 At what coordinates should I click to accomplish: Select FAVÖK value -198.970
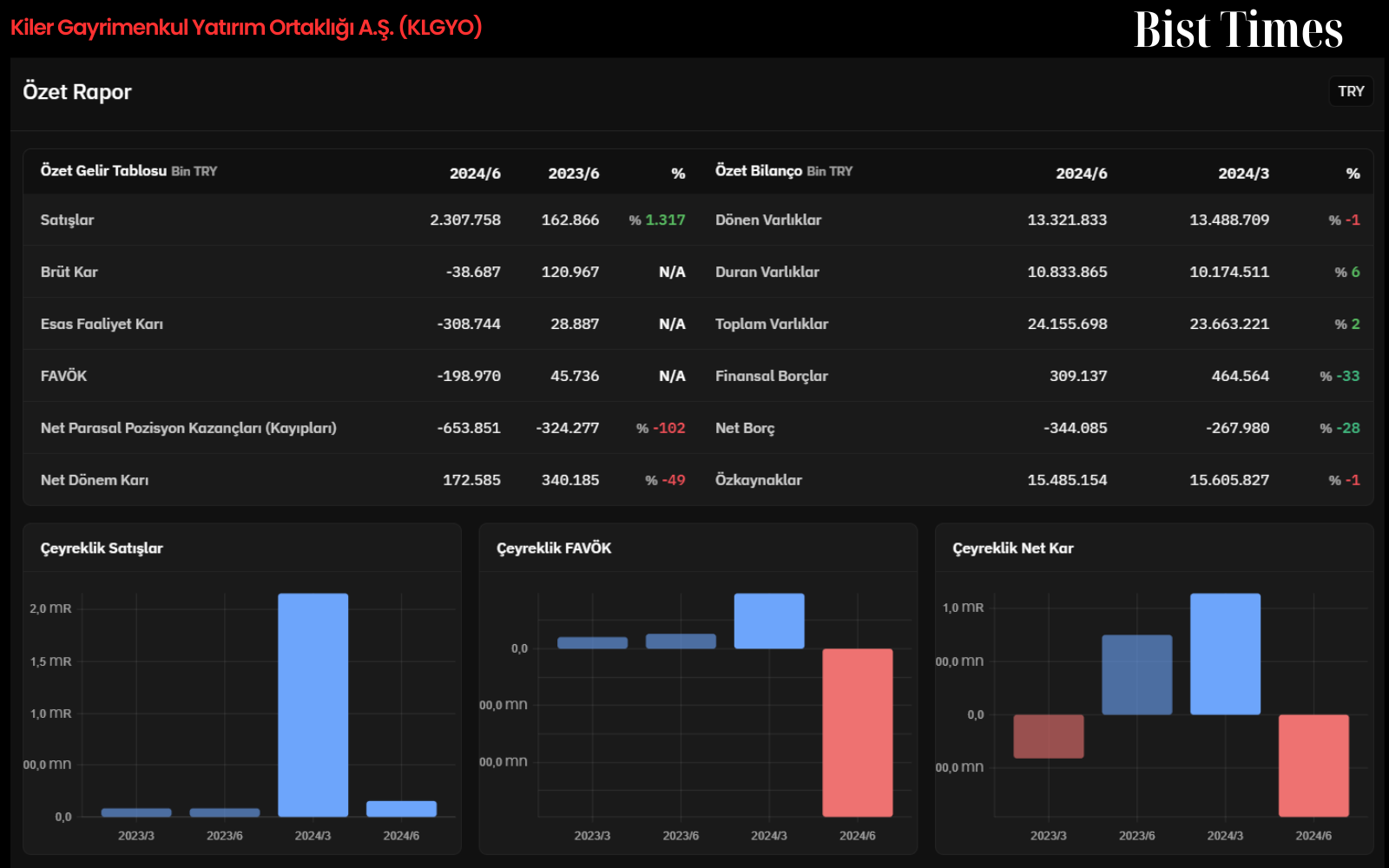point(469,376)
